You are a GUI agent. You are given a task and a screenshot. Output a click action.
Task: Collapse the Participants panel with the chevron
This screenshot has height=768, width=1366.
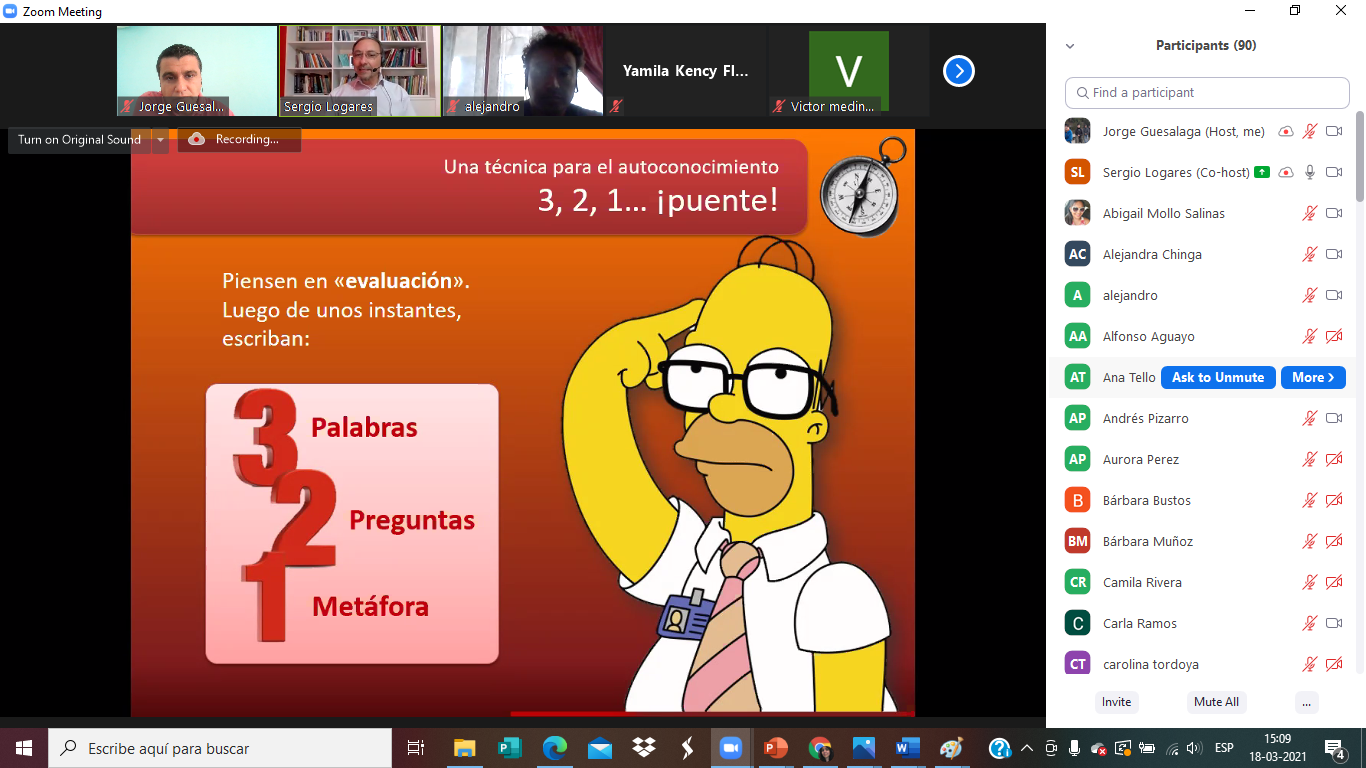point(1070,46)
